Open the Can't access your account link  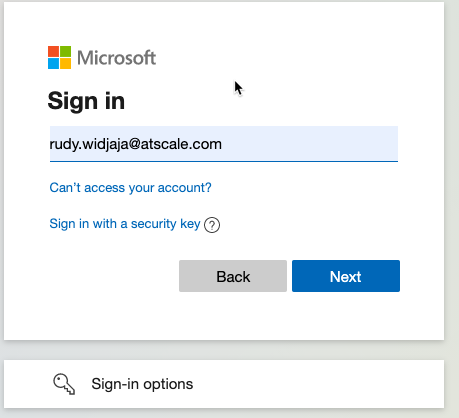pos(130,188)
